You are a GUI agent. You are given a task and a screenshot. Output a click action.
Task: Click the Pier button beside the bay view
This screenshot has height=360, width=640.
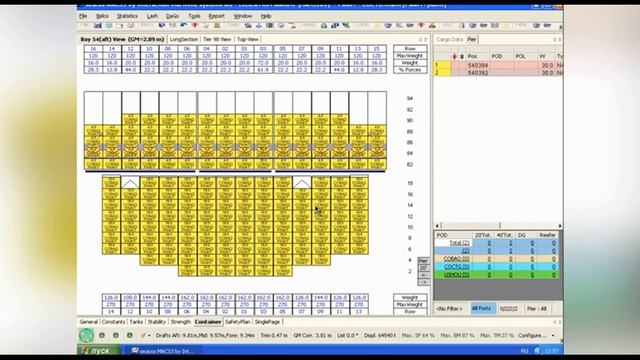point(423,261)
